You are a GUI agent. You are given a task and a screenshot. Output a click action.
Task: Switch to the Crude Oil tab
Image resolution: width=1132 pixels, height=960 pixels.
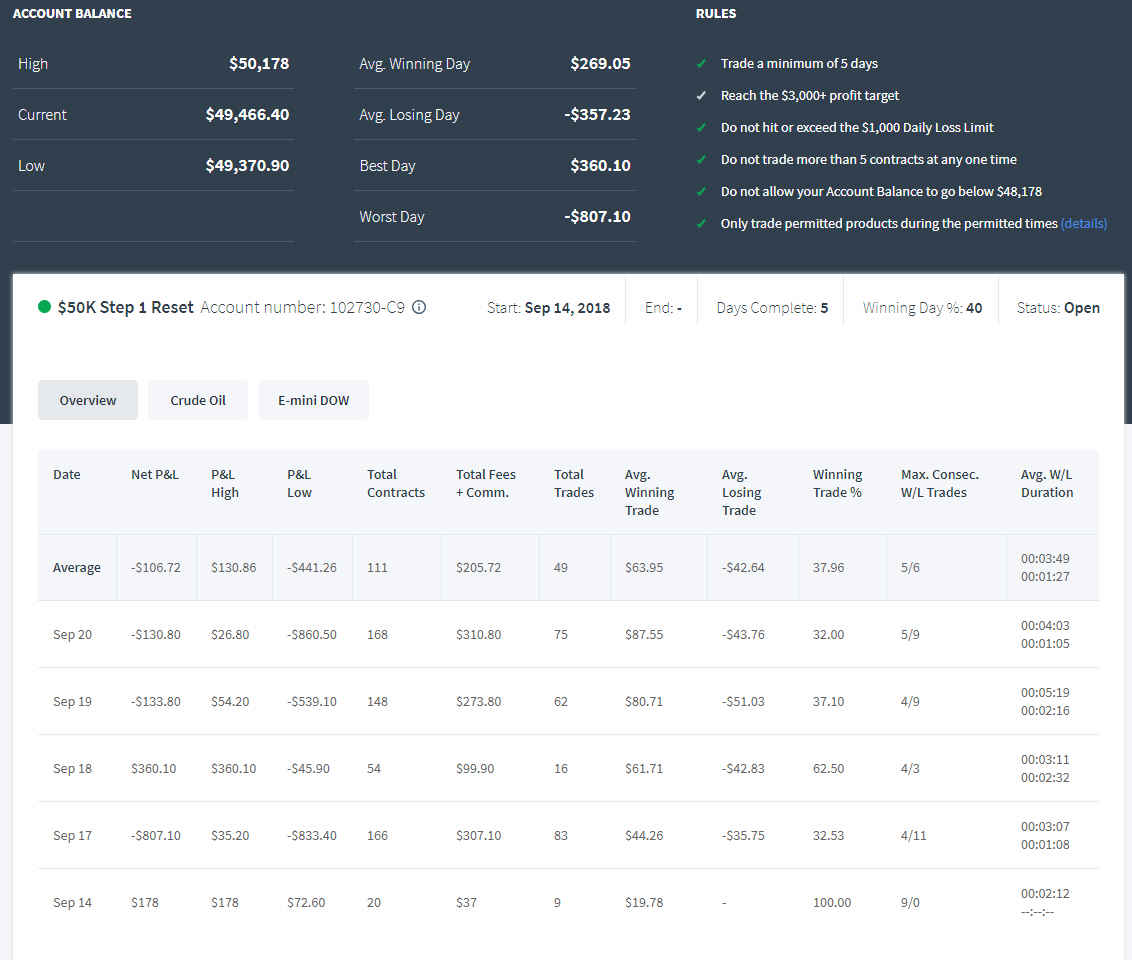click(x=198, y=400)
